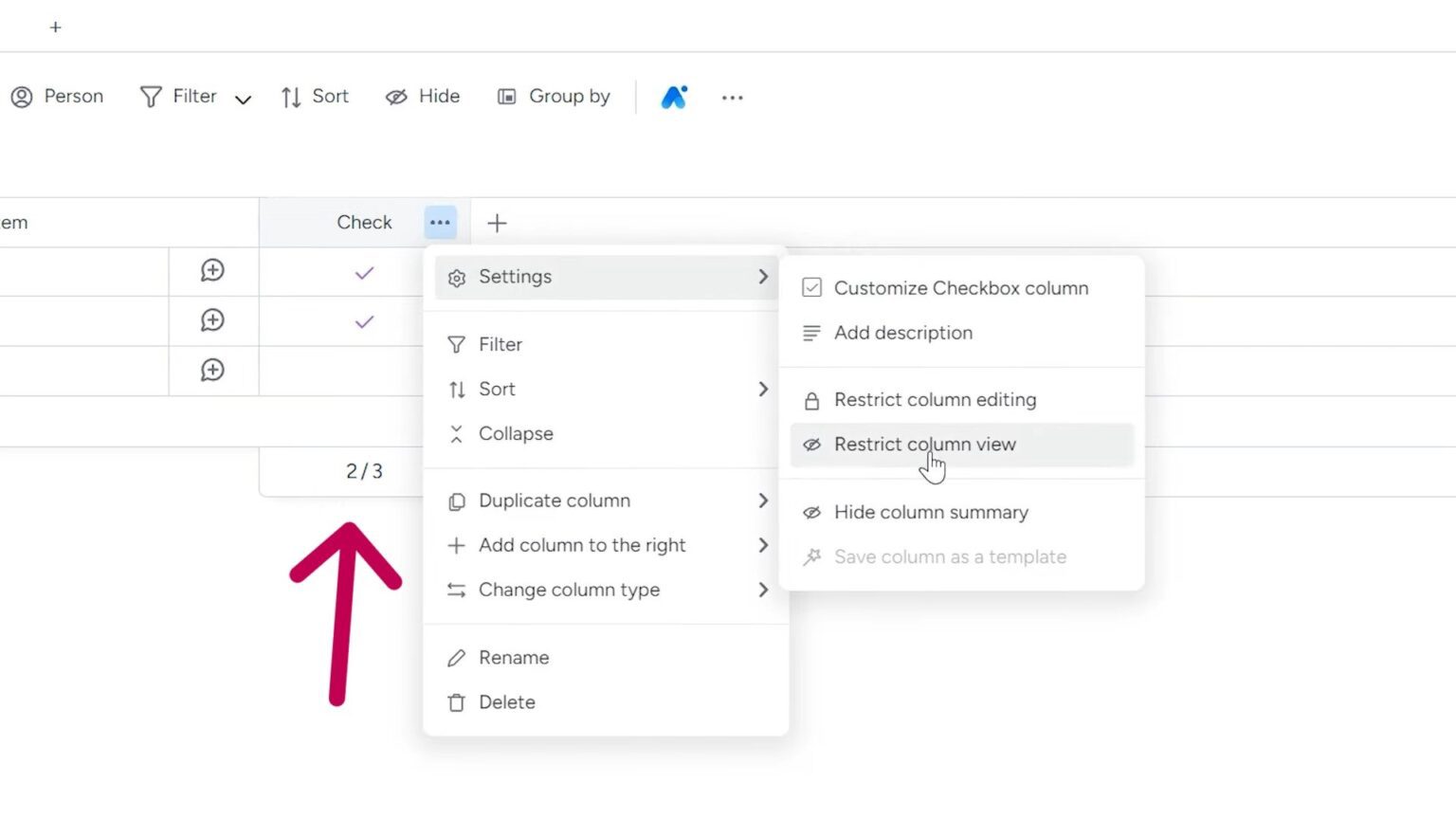Image resolution: width=1456 pixels, height=819 pixels.
Task: Click the Check column three-dots menu
Action: click(x=440, y=223)
